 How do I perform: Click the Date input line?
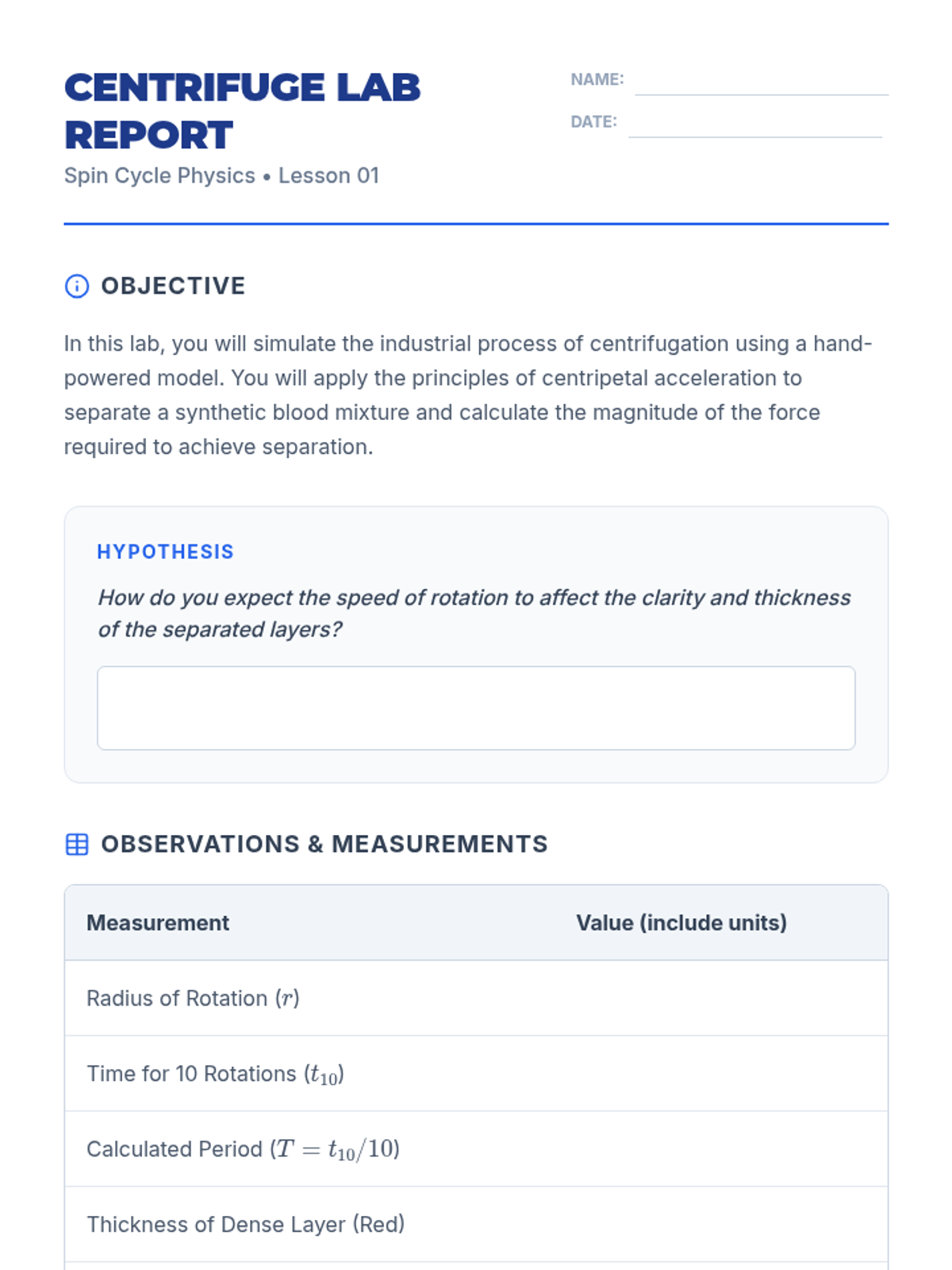coord(755,123)
